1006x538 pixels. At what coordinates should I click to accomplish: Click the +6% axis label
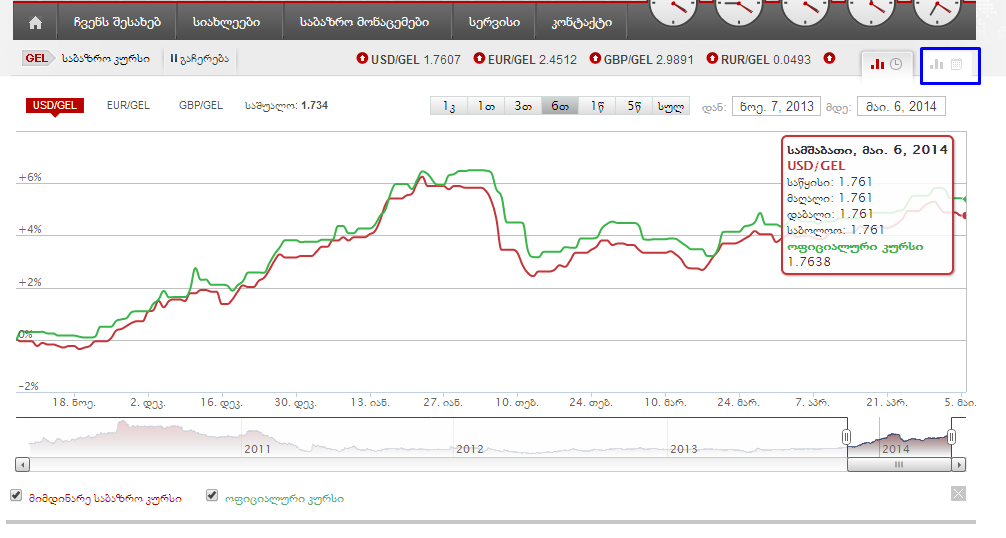coord(30,177)
